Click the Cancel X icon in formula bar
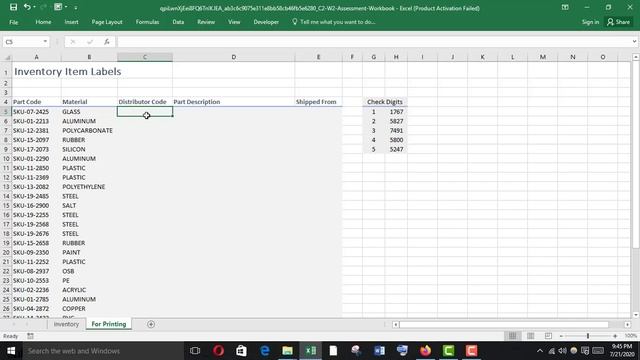The width and height of the screenshot is (640, 360). (x=73, y=42)
